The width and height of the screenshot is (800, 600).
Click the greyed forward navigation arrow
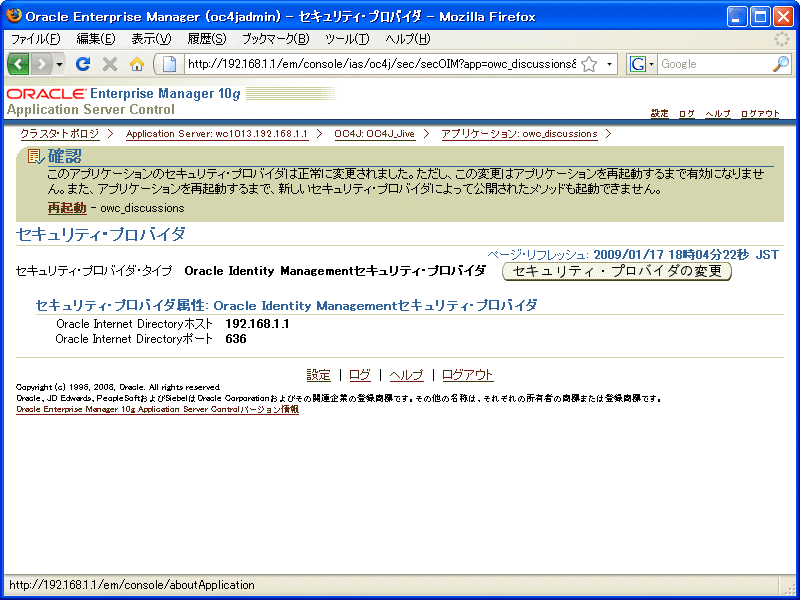coord(42,64)
